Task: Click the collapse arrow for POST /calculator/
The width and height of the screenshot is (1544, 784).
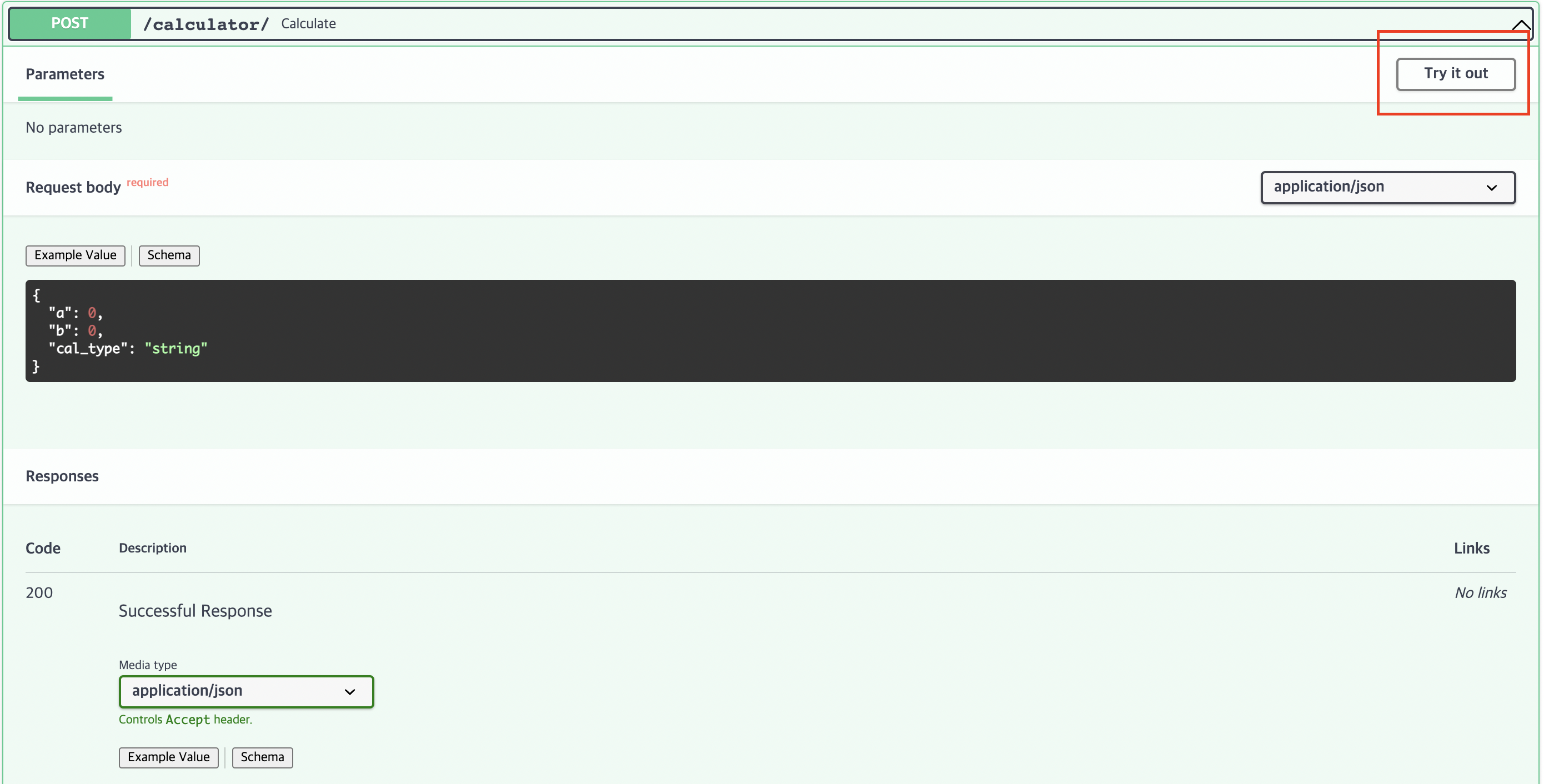Action: pos(1517,22)
